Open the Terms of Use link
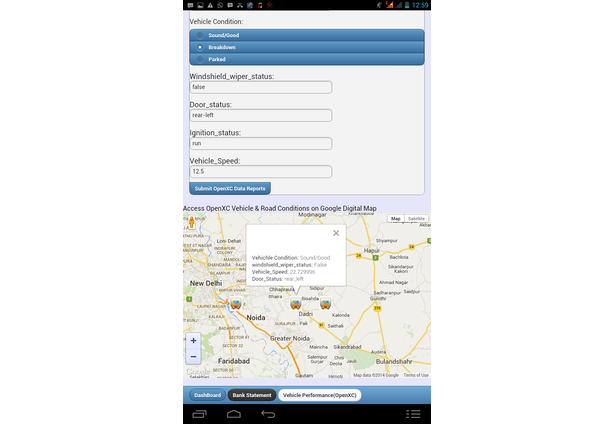The width and height of the screenshot is (615, 424). coord(416,375)
